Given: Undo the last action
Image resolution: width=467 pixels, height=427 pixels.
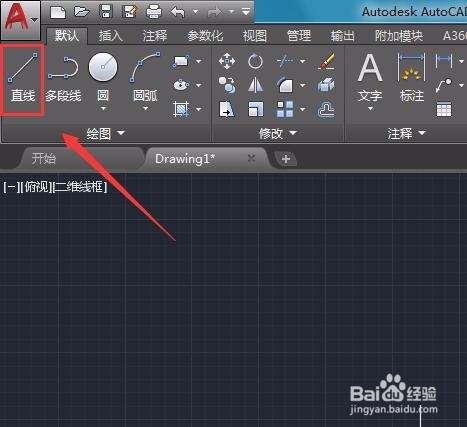Looking at the screenshot, I should (178, 13).
